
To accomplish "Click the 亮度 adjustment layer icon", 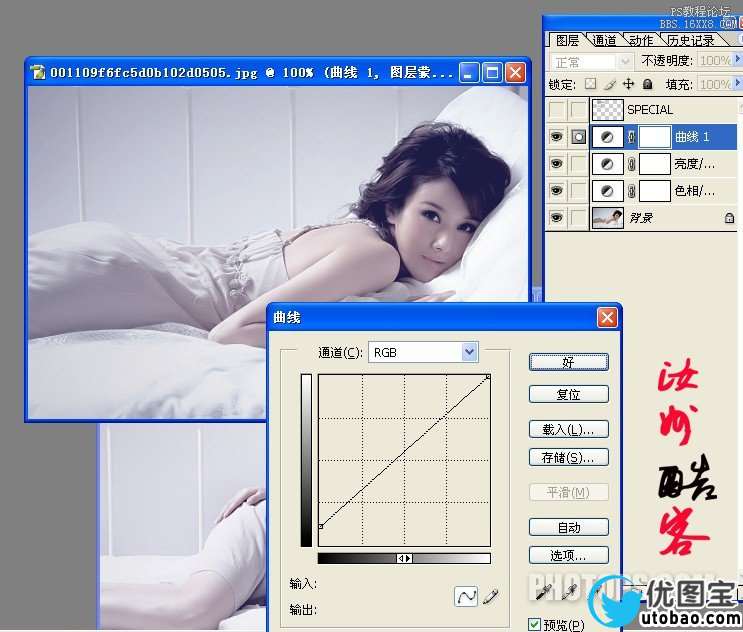I will click(x=607, y=164).
